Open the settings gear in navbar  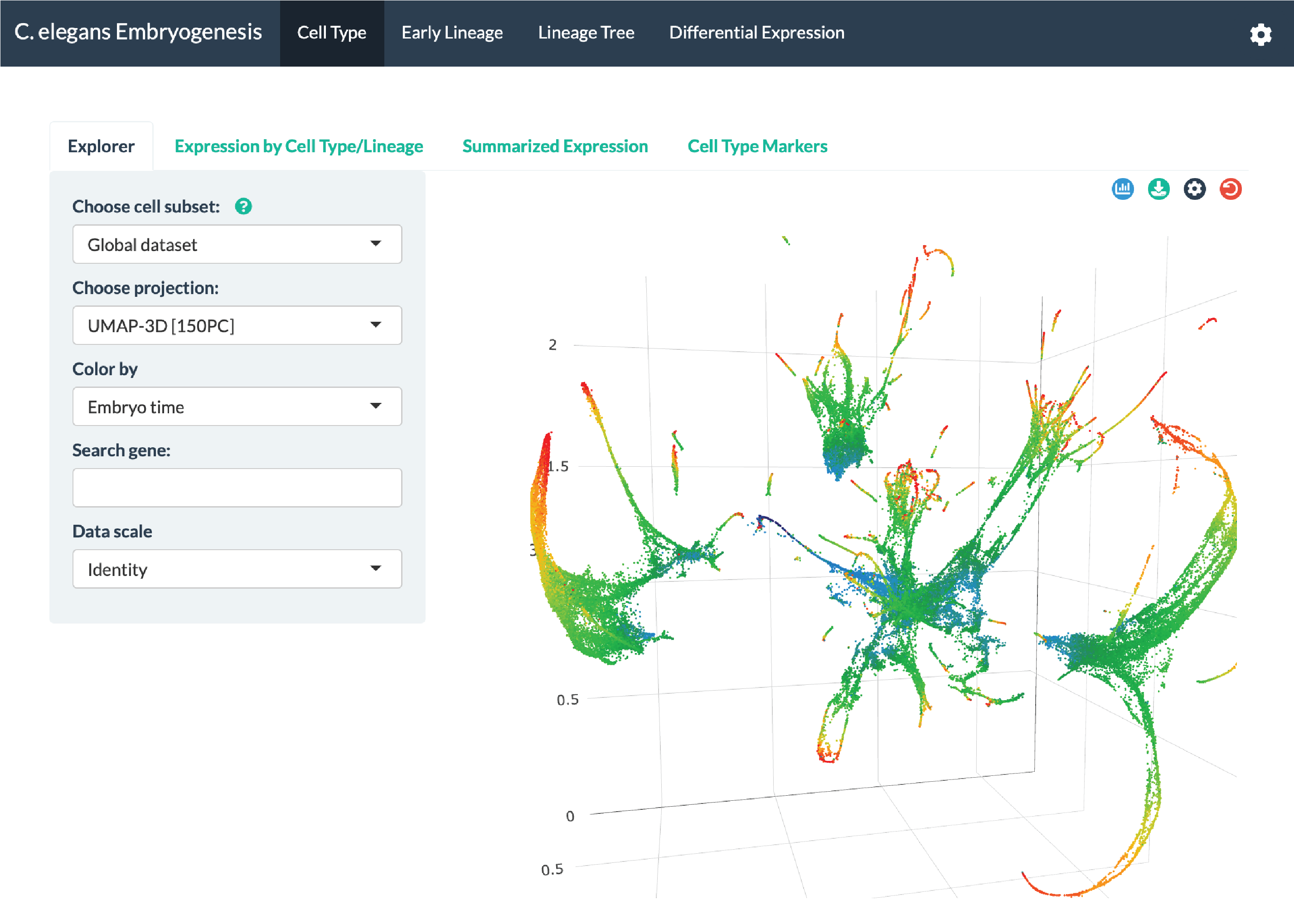tap(1260, 34)
